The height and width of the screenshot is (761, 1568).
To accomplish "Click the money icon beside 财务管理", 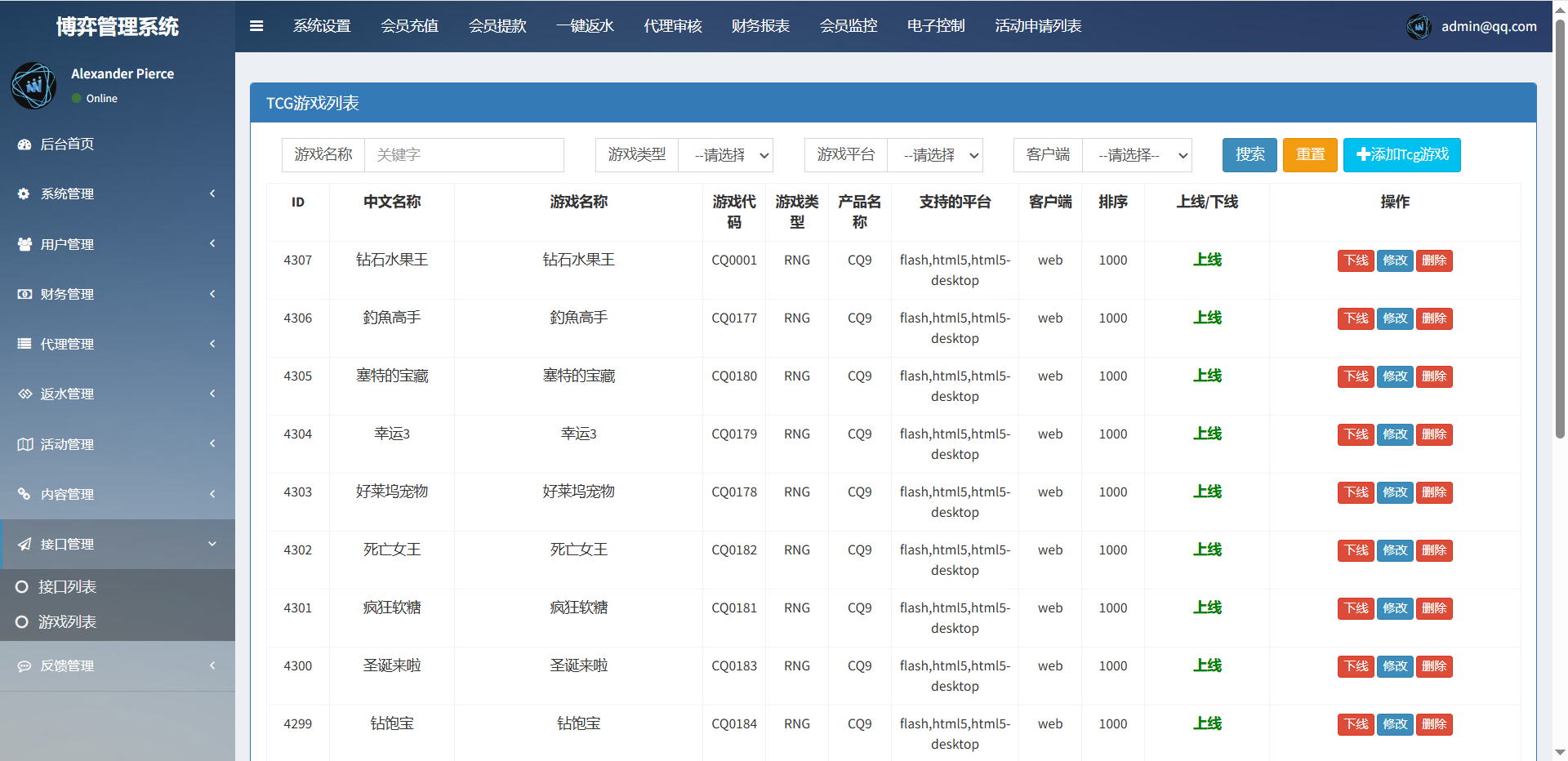I will tap(24, 294).
